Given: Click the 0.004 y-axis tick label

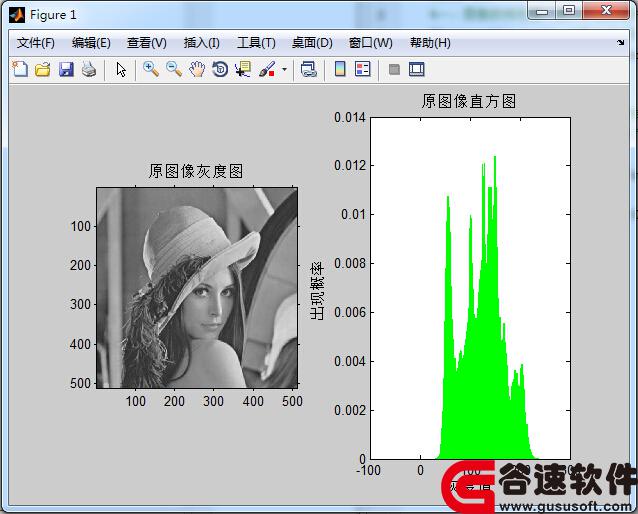Looking at the screenshot, I should point(350,361).
